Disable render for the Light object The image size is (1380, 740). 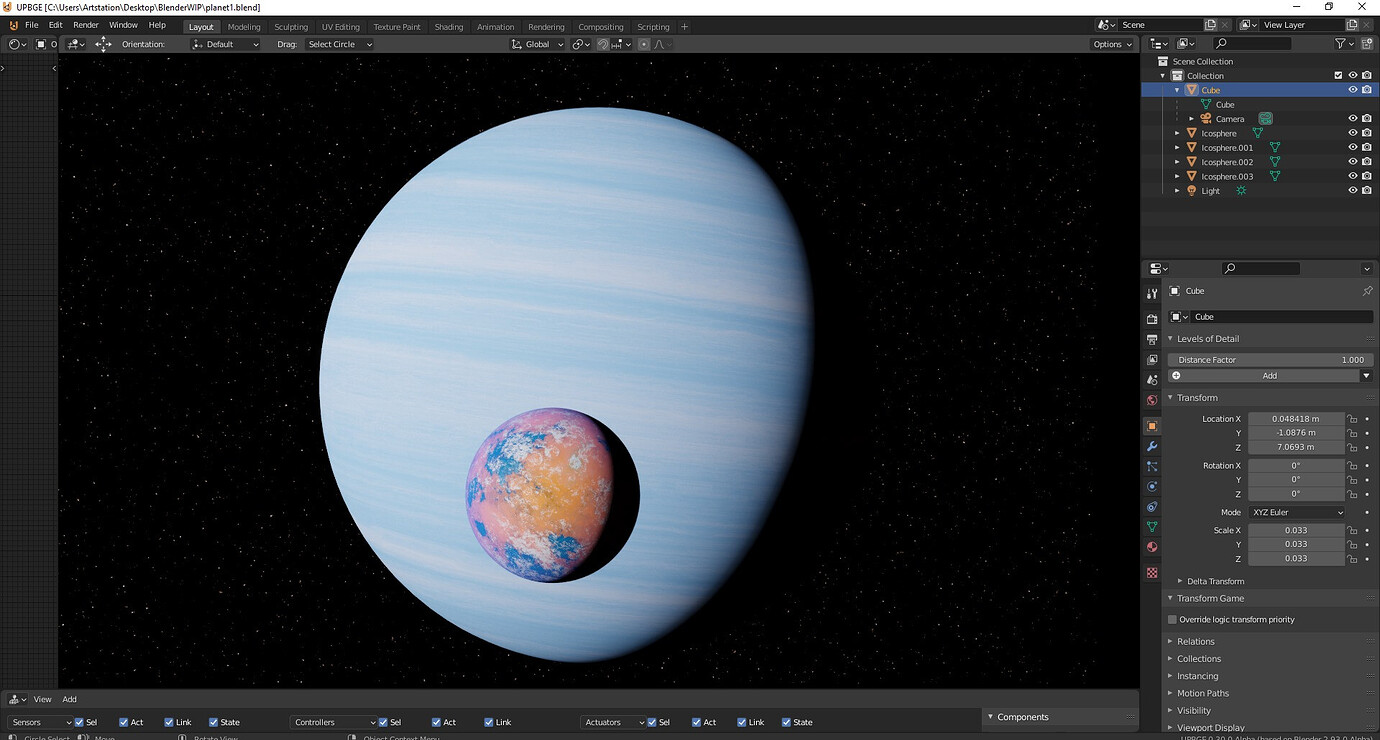(1367, 191)
